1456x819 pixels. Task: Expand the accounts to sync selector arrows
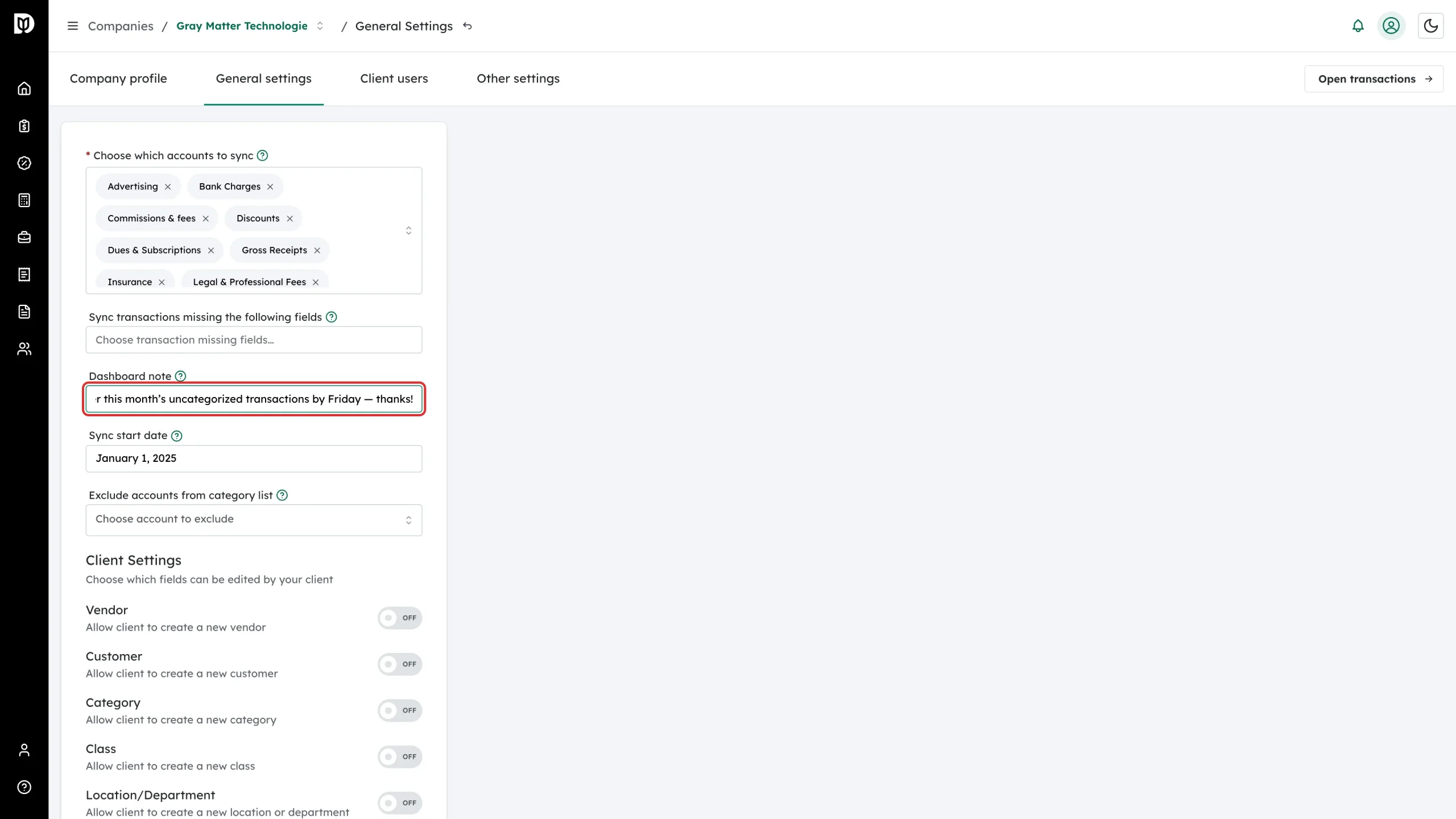coord(408,230)
